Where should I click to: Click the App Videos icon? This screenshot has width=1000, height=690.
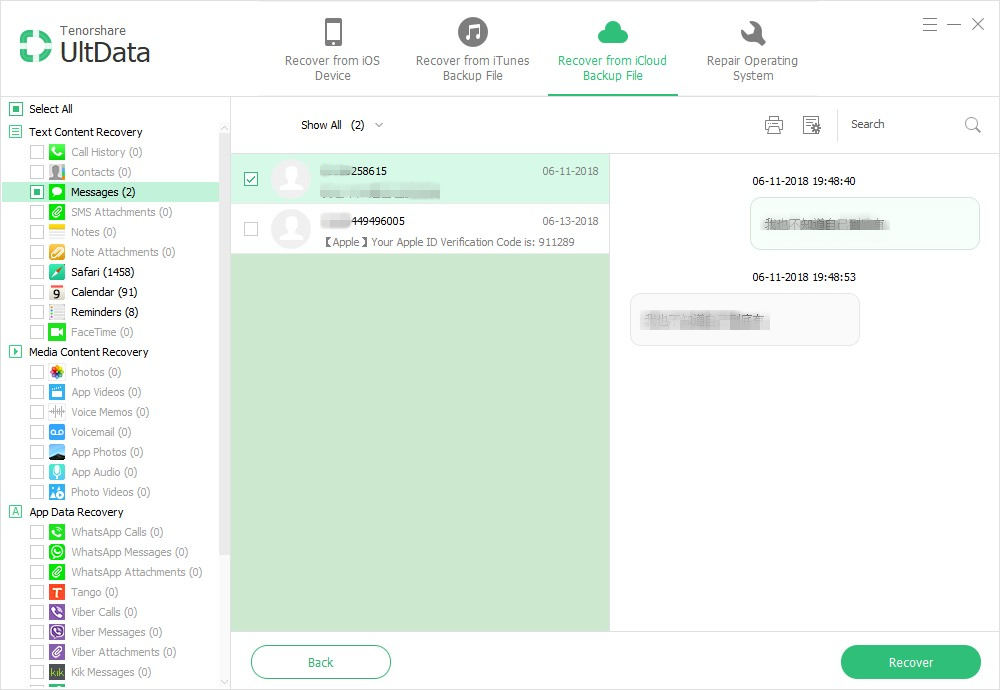57,392
